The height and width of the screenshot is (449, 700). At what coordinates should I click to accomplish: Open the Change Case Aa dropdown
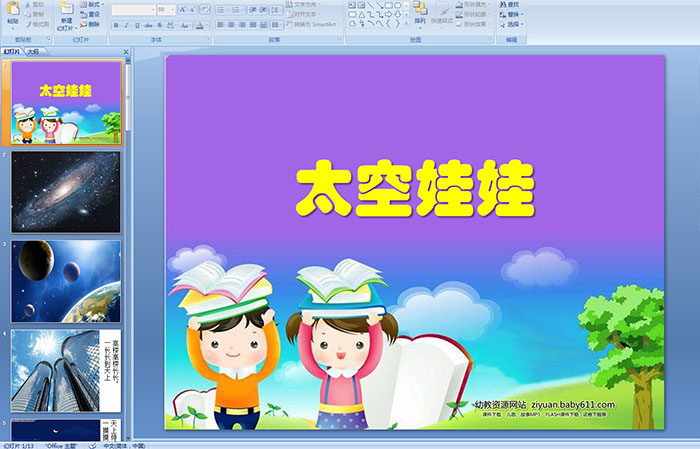tap(185, 25)
